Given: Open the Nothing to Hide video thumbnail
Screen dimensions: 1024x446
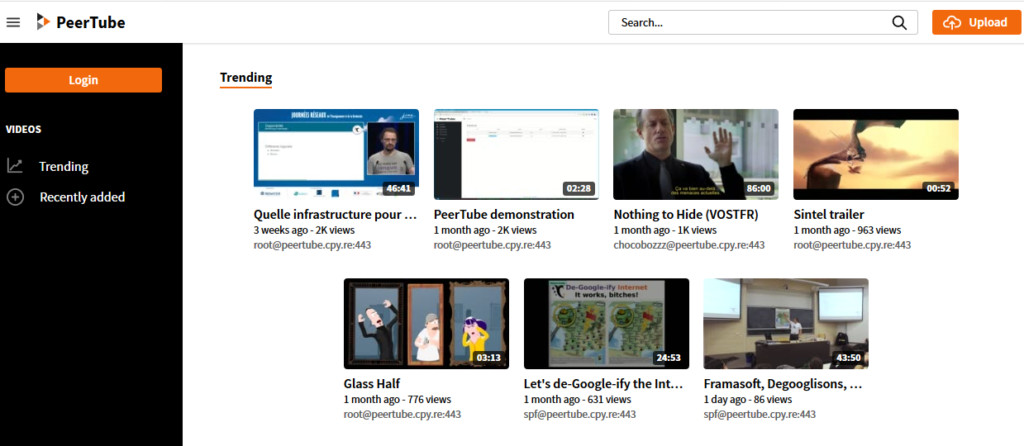Looking at the screenshot, I should point(696,154).
